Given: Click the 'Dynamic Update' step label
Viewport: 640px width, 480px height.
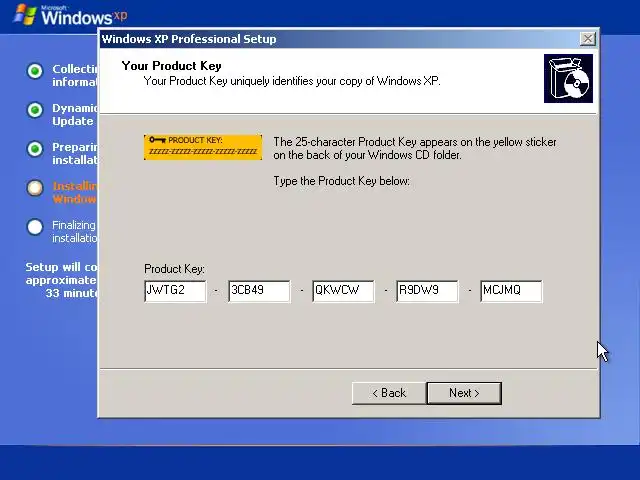Looking at the screenshot, I should [x=75, y=115].
